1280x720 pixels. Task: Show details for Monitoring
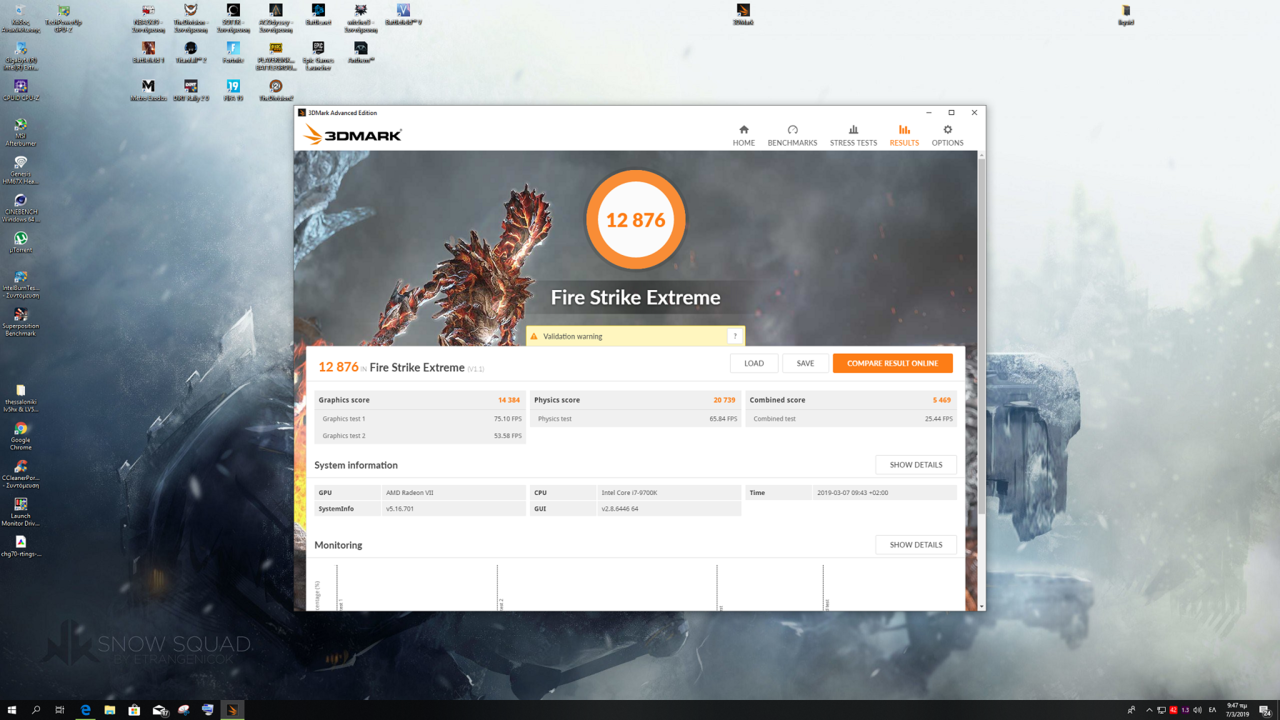pyautogui.click(x=916, y=545)
